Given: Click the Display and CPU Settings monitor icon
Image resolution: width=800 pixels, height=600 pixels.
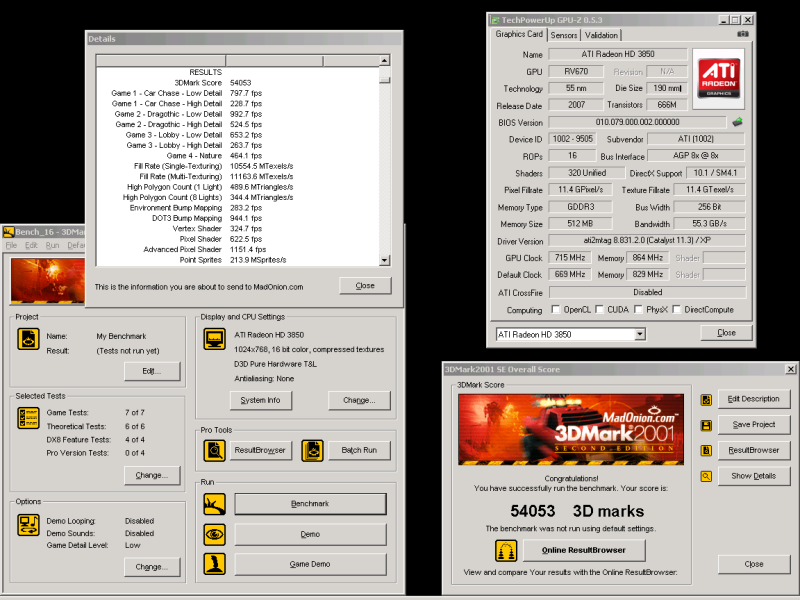Looking at the screenshot, I should tap(214, 339).
